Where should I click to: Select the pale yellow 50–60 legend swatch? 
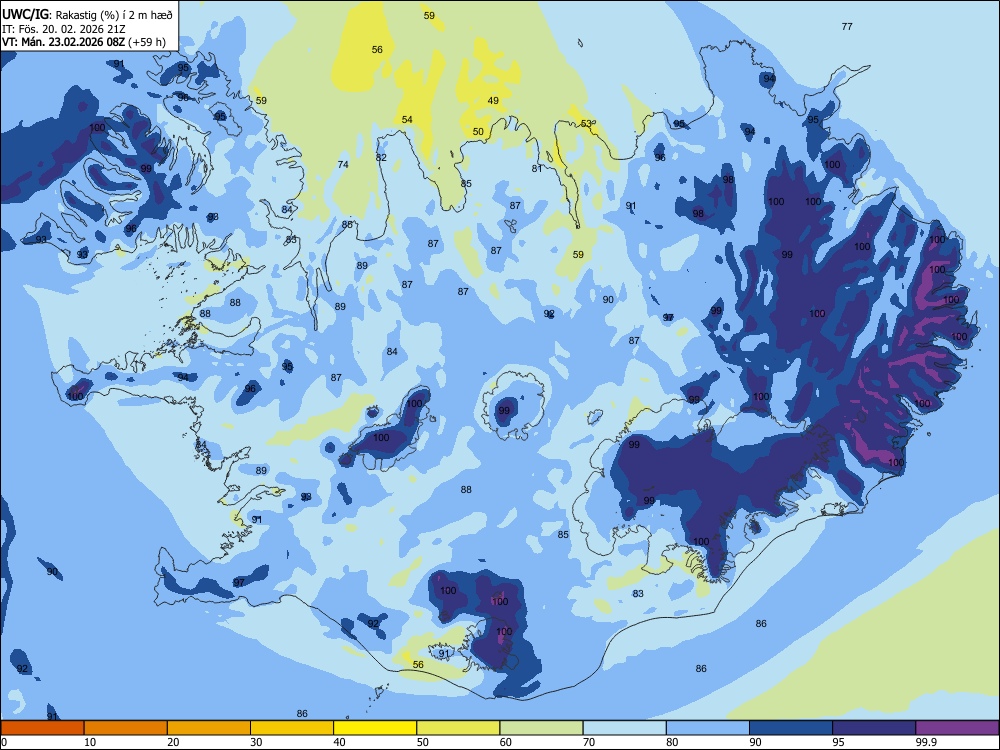[458, 728]
